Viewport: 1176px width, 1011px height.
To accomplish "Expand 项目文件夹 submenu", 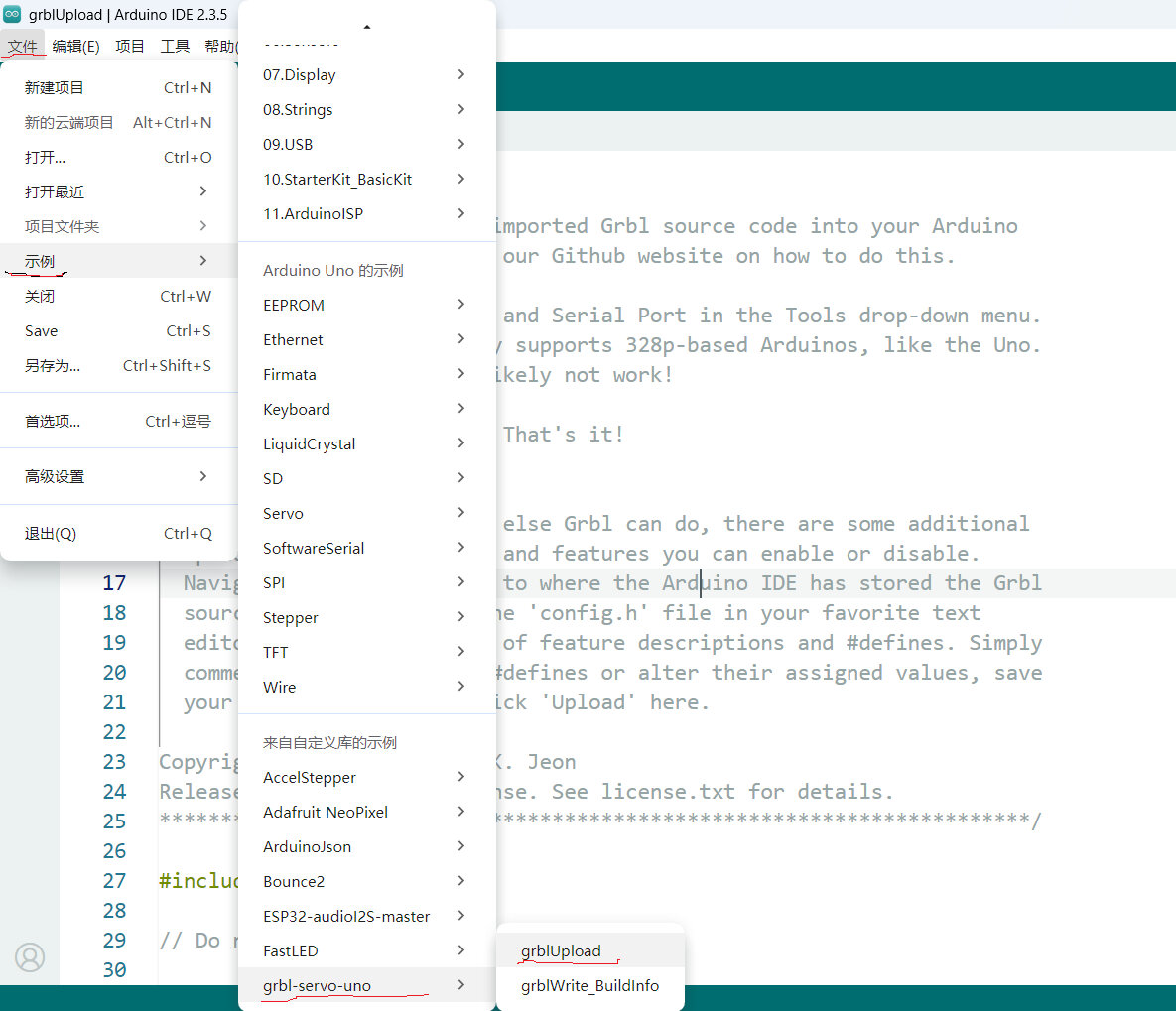I will pyautogui.click(x=118, y=226).
